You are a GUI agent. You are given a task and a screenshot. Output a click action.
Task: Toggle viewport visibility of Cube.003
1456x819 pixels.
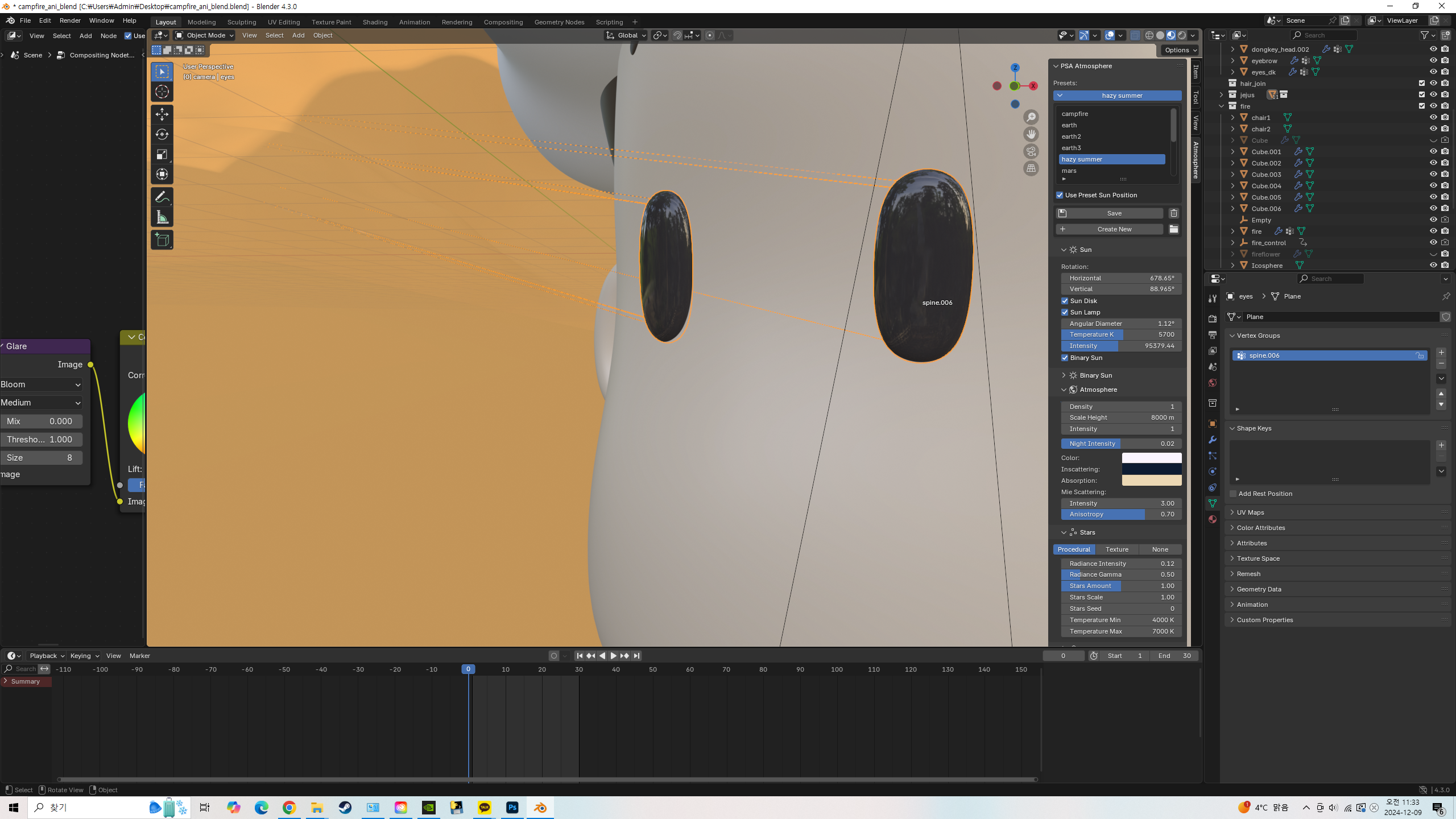(1433, 174)
